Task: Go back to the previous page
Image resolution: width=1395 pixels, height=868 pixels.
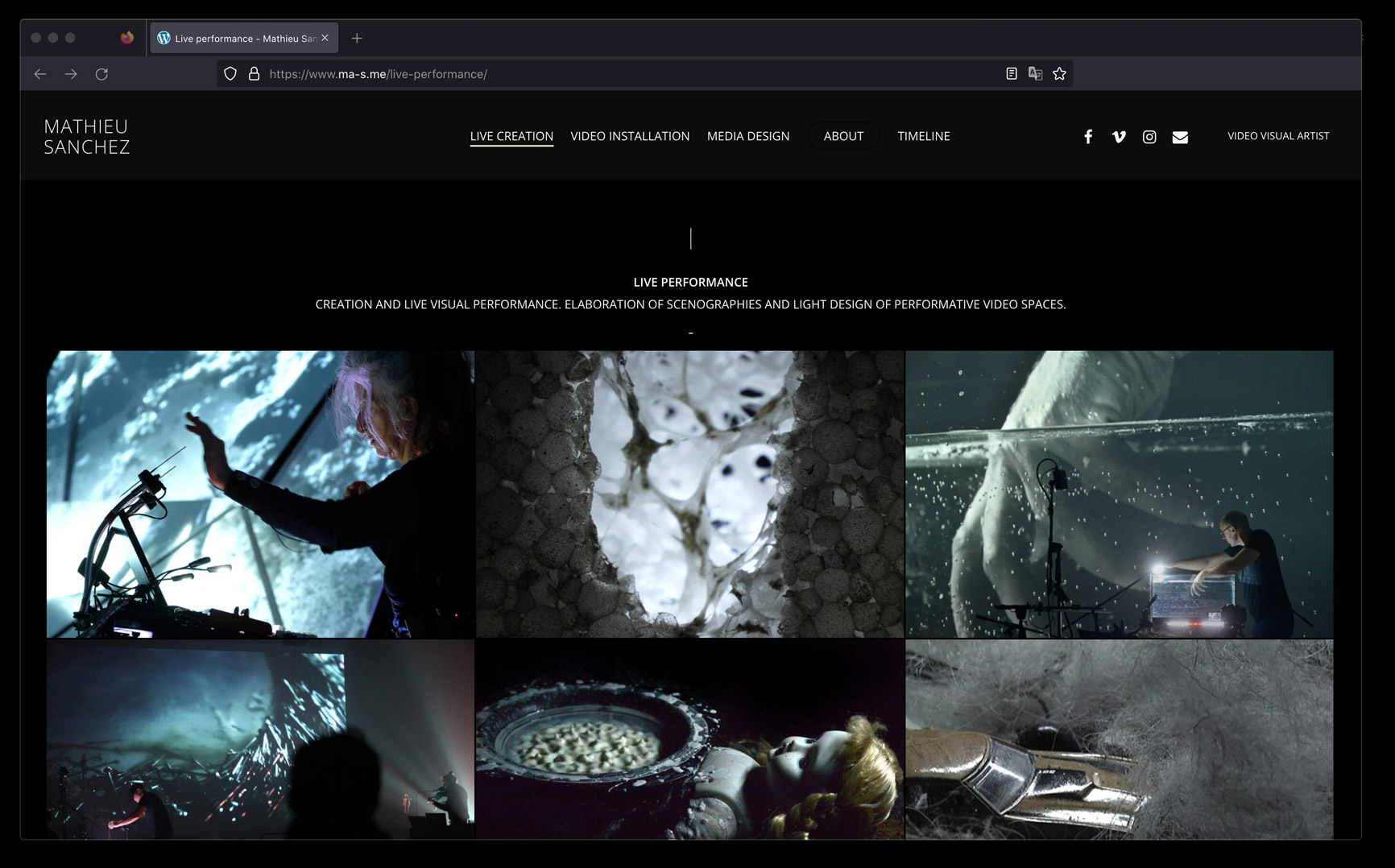Action: 40,74
